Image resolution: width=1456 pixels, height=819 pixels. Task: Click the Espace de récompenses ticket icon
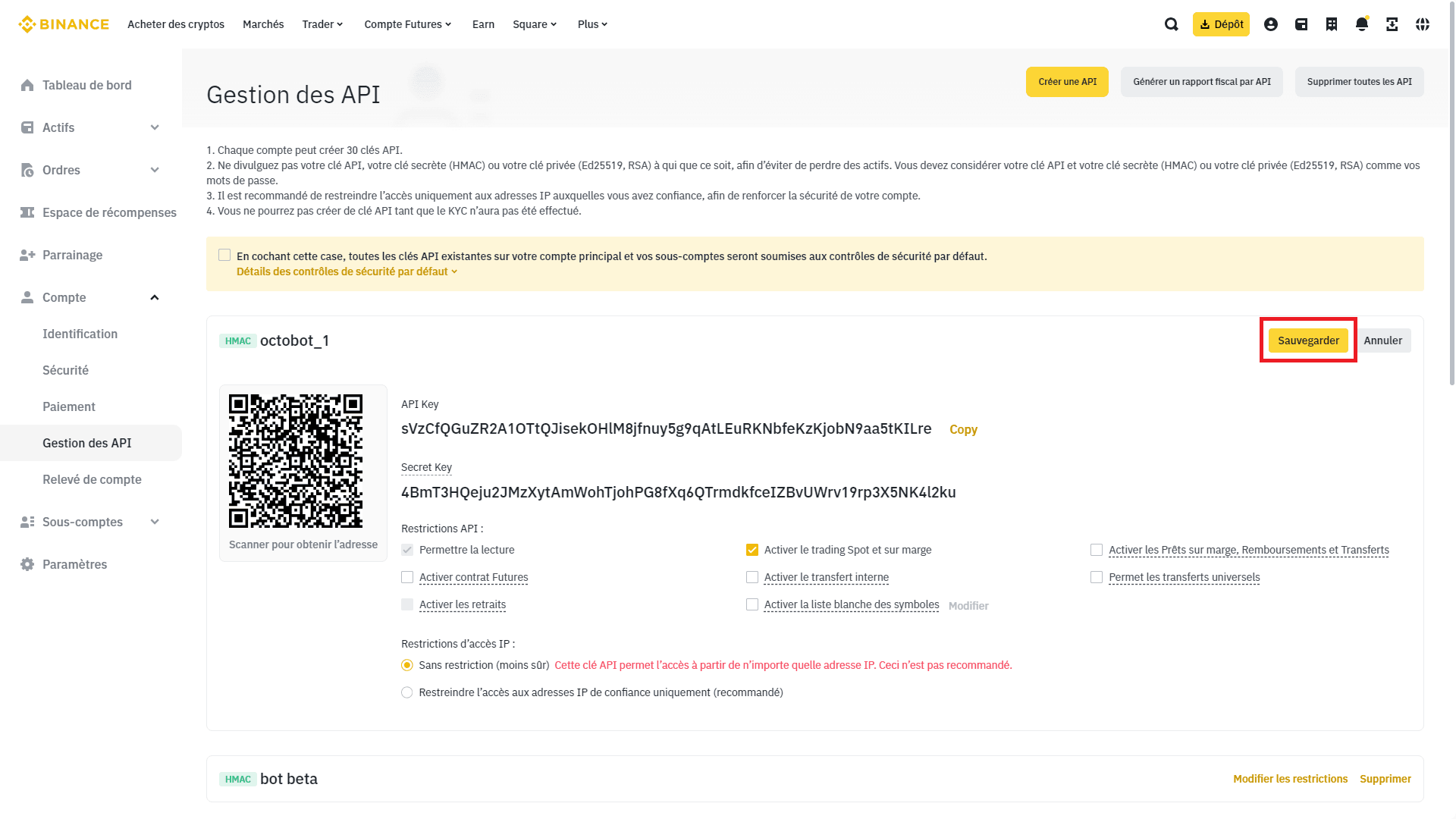tap(27, 212)
